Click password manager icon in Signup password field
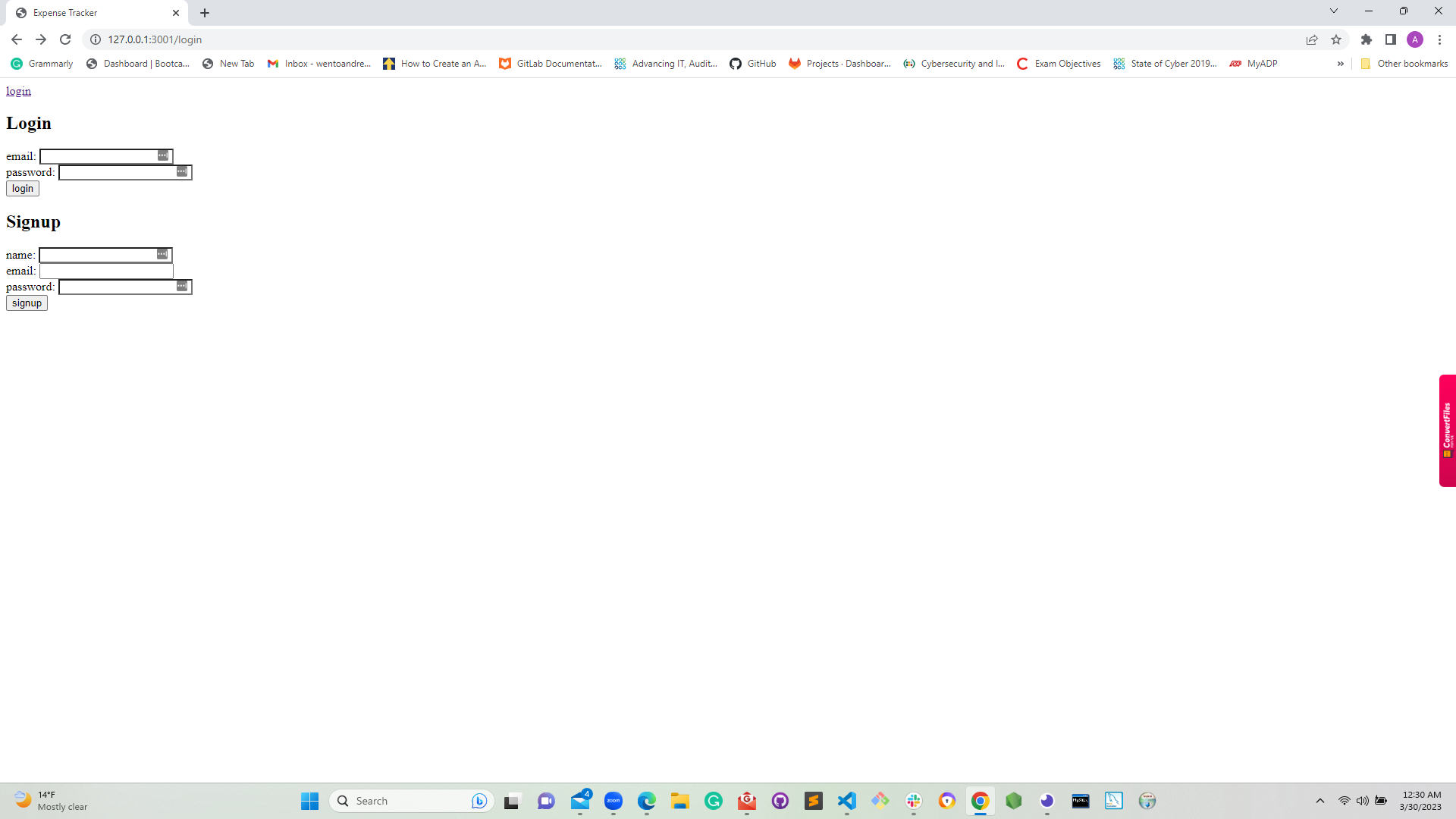The width and height of the screenshot is (1456, 819). pos(182,286)
